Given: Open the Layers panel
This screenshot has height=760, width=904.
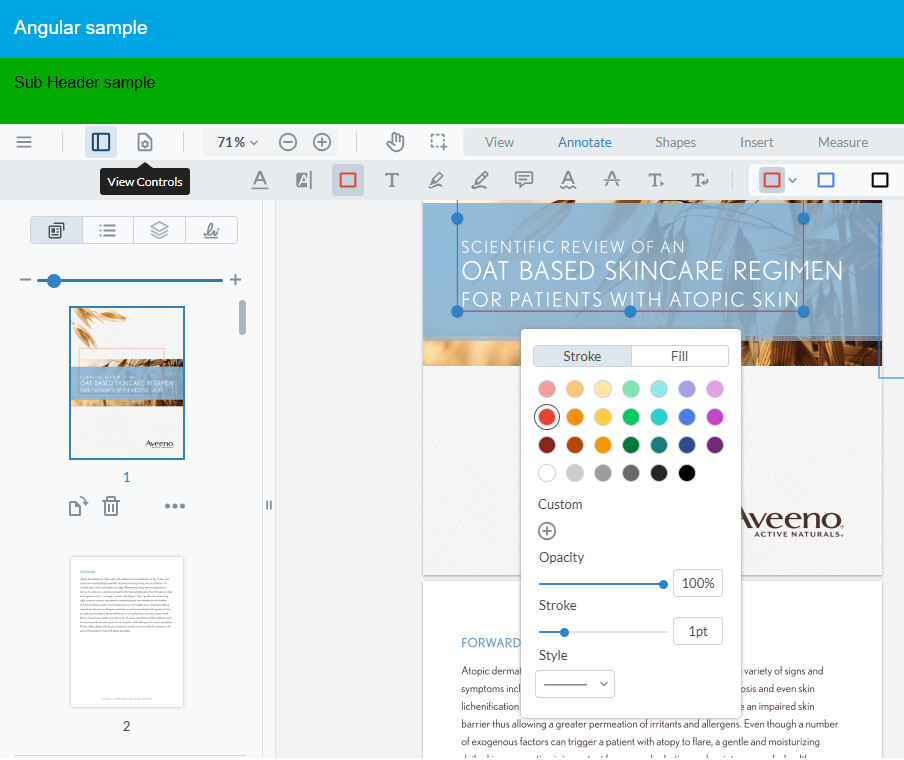Looking at the screenshot, I should (158, 230).
